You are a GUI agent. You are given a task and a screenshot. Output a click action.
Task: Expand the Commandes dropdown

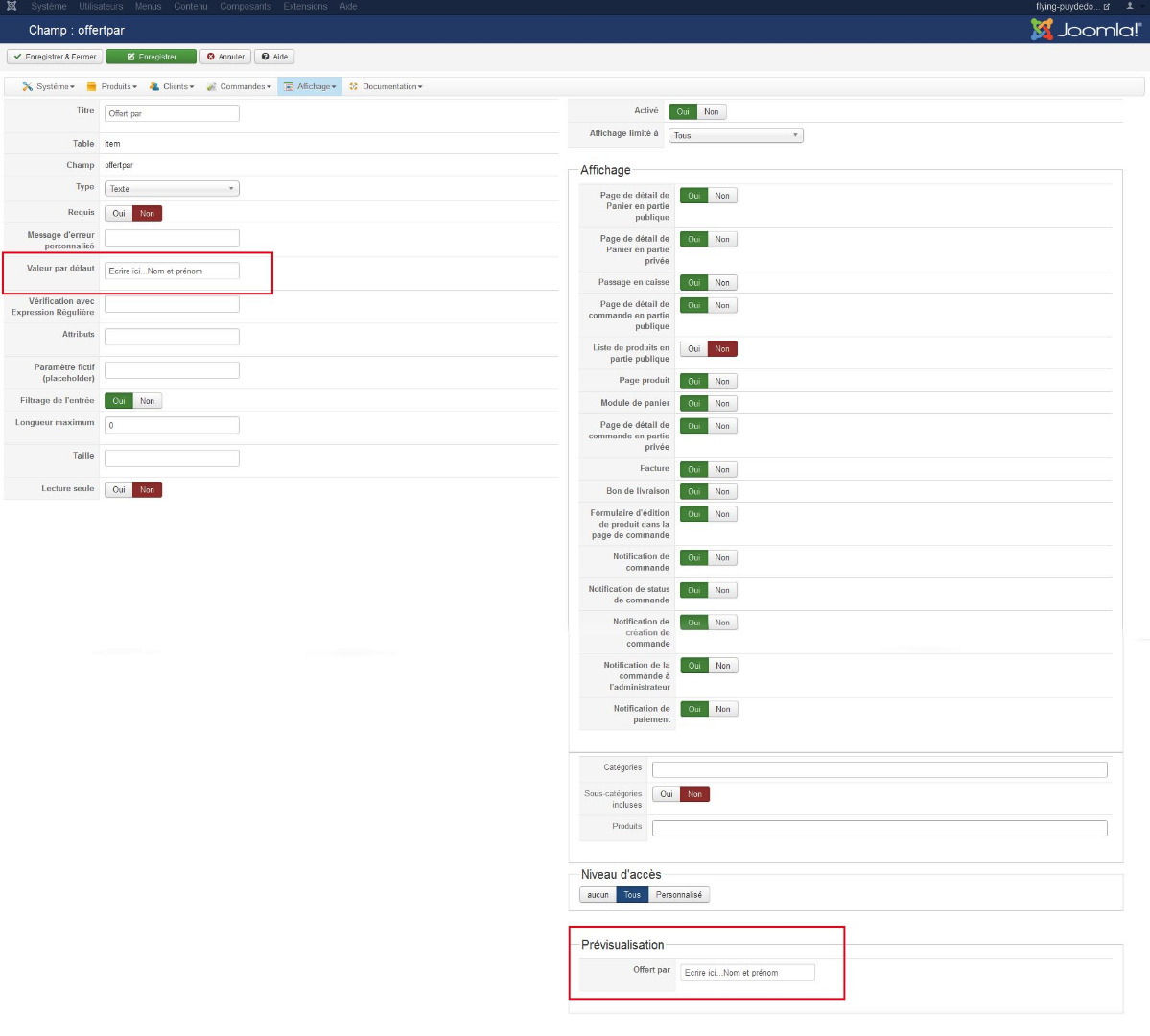(239, 86)
